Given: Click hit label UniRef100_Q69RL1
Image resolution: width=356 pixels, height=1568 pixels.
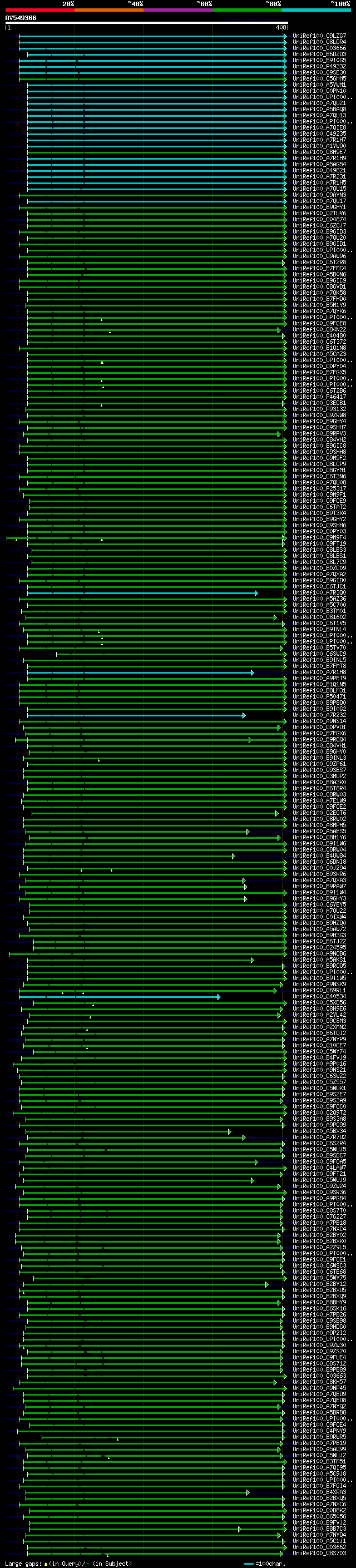Looking at the screenshot, I should [319, 991].
